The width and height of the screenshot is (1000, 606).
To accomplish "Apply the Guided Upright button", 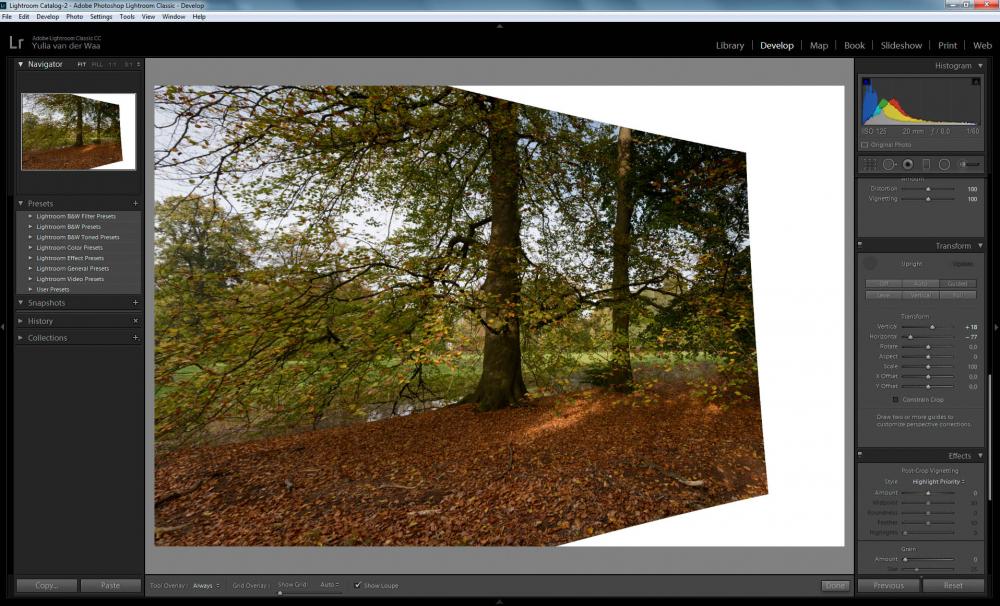I will click(957, 284).
